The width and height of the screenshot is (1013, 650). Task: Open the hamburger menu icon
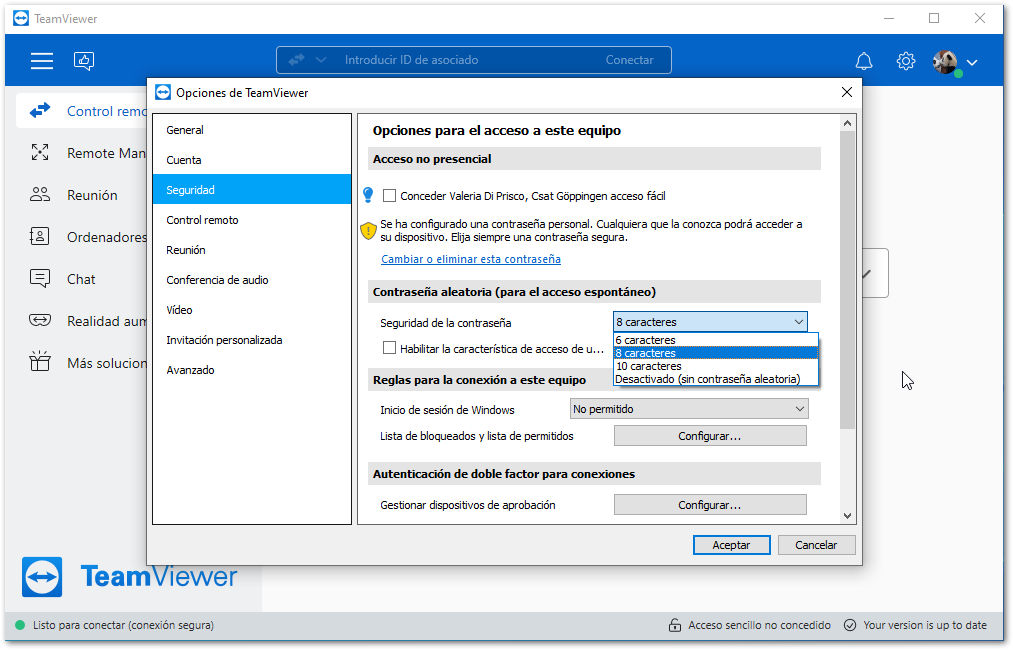click(x=42, y=61)
